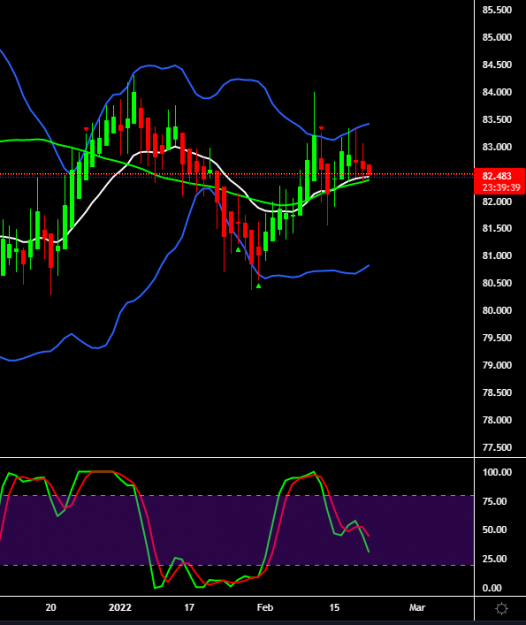Click the 84.000 price axis label
The width and height of the screenshot is (526, 625).
497,92
